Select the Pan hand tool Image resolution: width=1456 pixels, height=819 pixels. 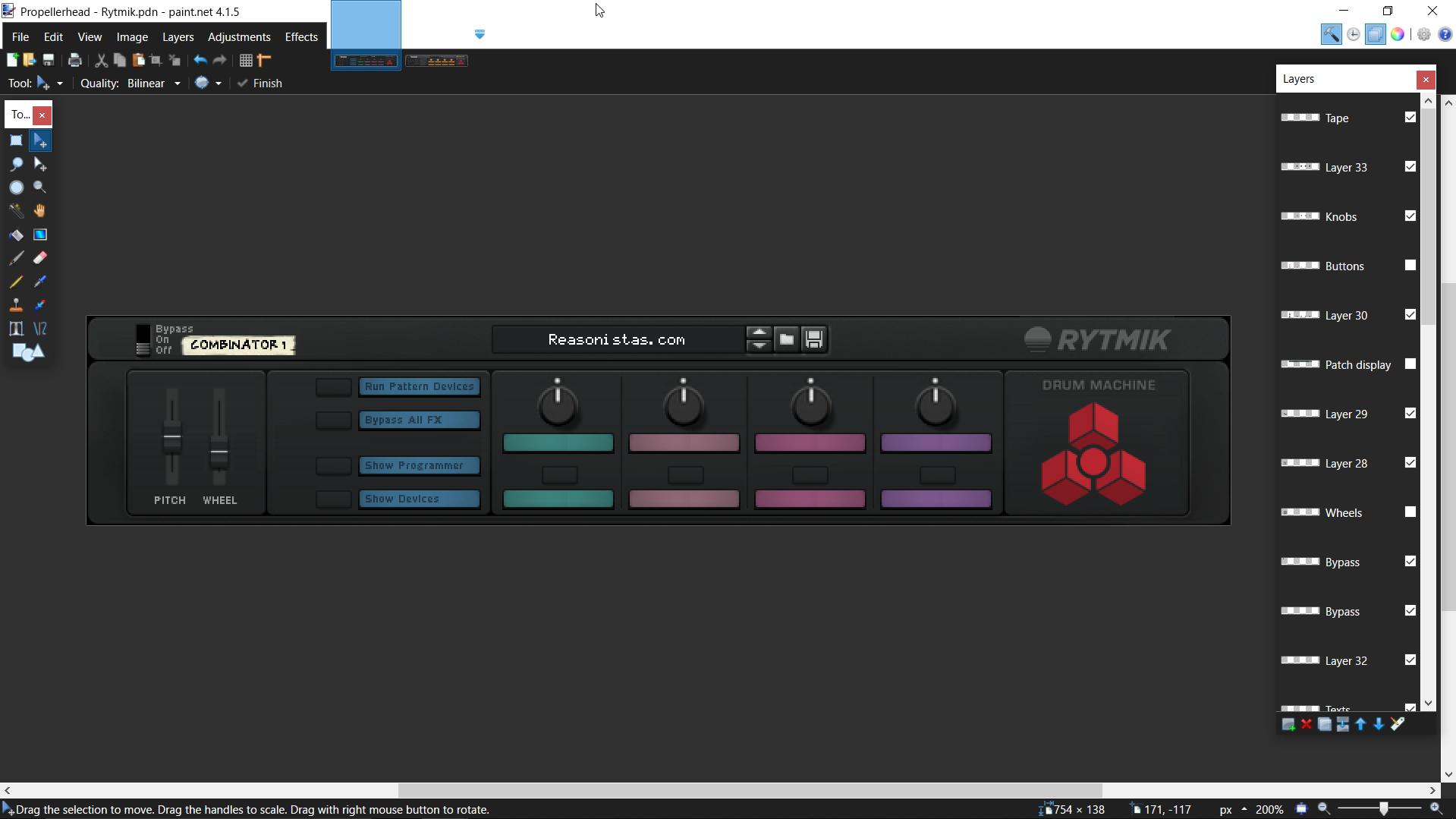pyautogui.click(x=40, y=211)
